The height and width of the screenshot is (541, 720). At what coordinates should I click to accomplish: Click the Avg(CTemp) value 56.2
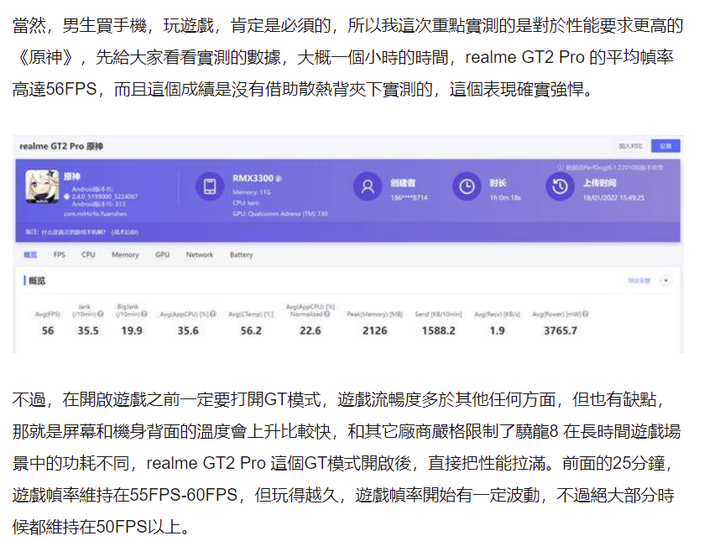(251, 331)
